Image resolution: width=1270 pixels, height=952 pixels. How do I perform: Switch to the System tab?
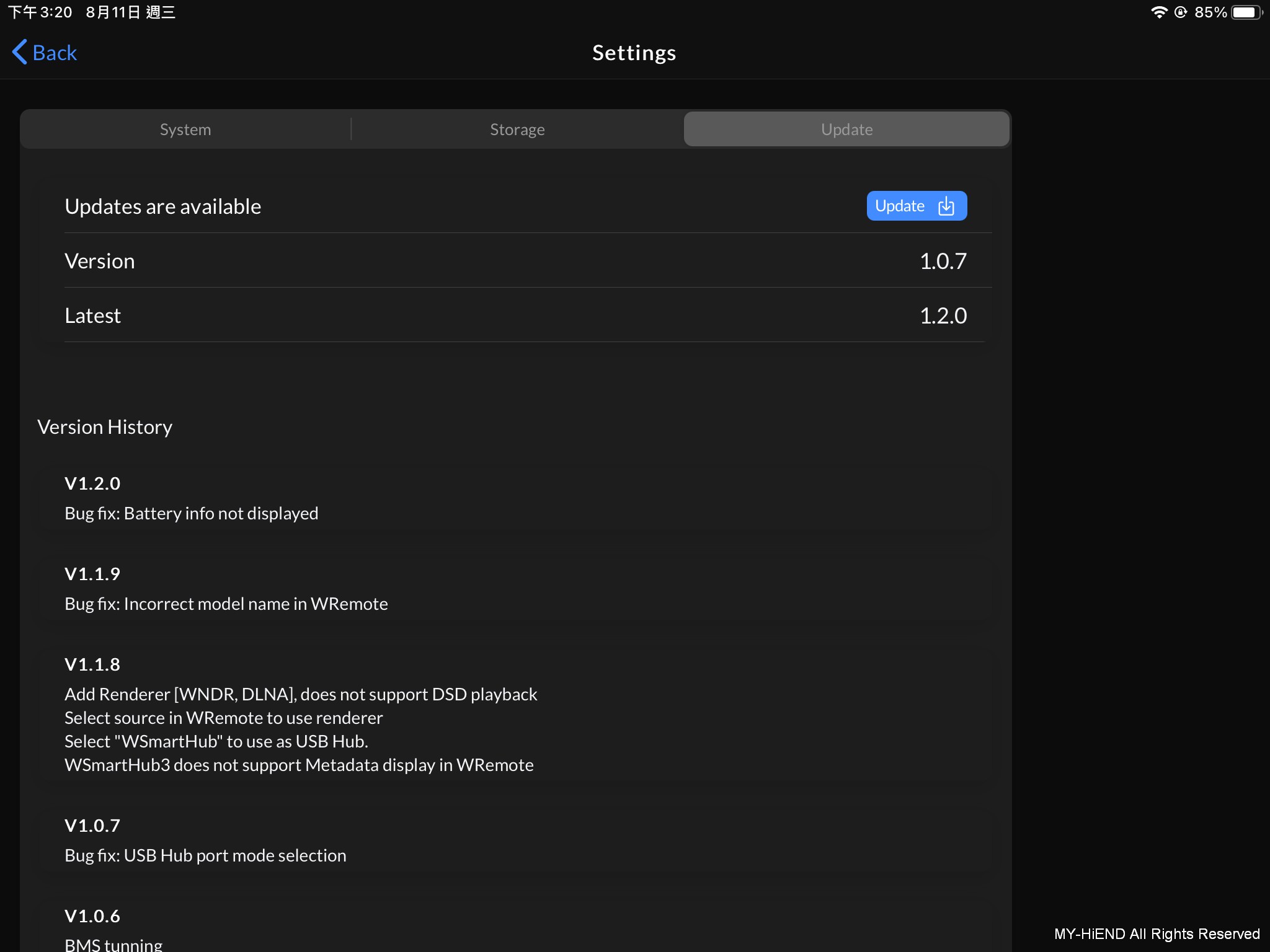click(x=185, y=130)
